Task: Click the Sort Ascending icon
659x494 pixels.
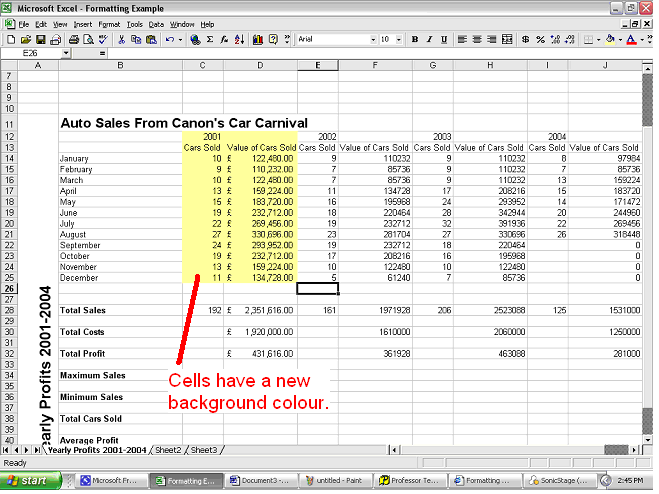Action: [x=240, y=39]
